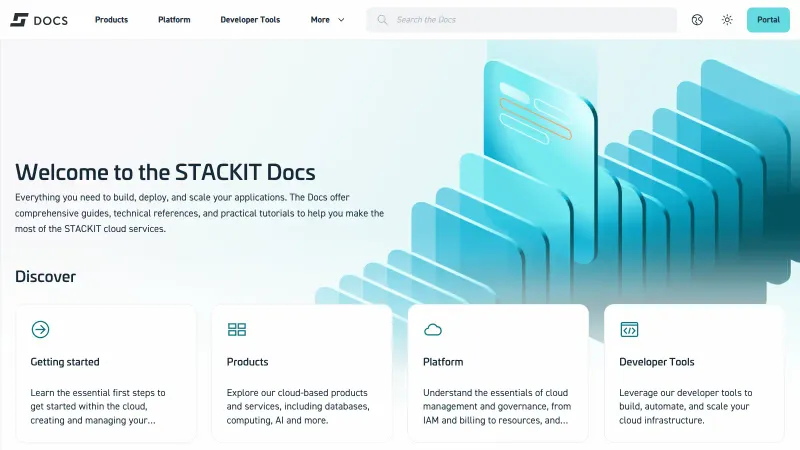Click the Platform cloud icon
800x450 pixels.
[433, 329]
